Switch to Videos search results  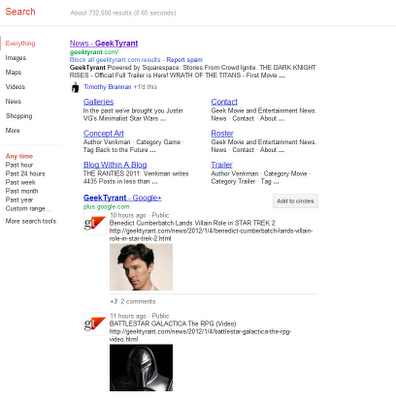[15, 87]
